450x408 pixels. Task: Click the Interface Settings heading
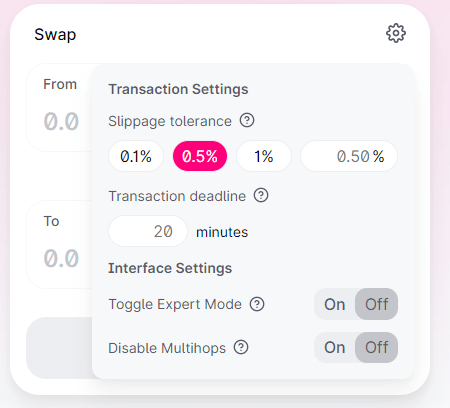(170, 268)
